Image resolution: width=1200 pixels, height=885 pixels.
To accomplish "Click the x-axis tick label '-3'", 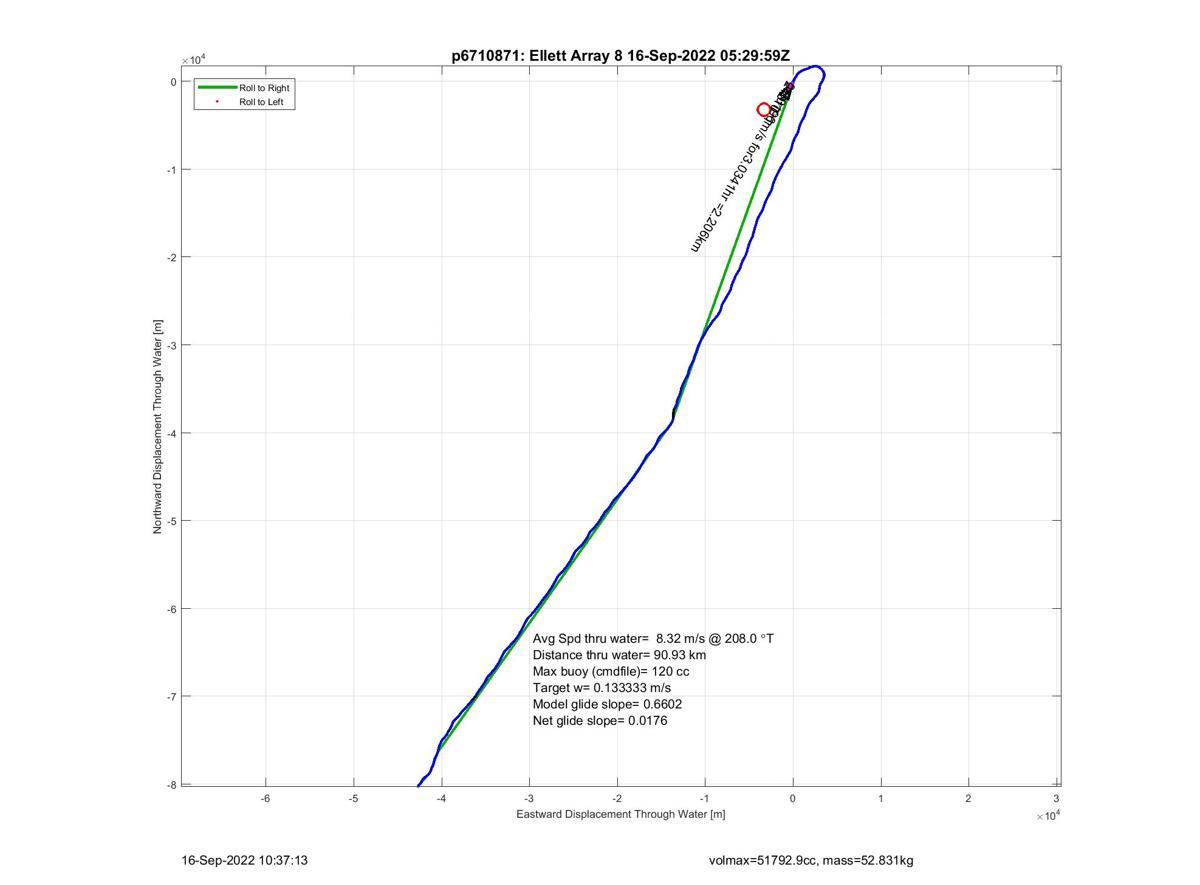I will pos(529,798).
